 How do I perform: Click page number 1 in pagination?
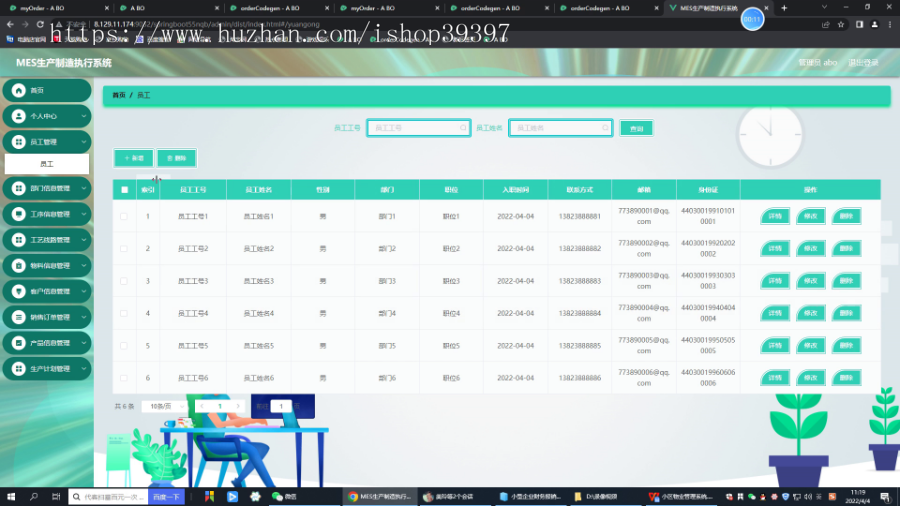(x=220, y=406)
